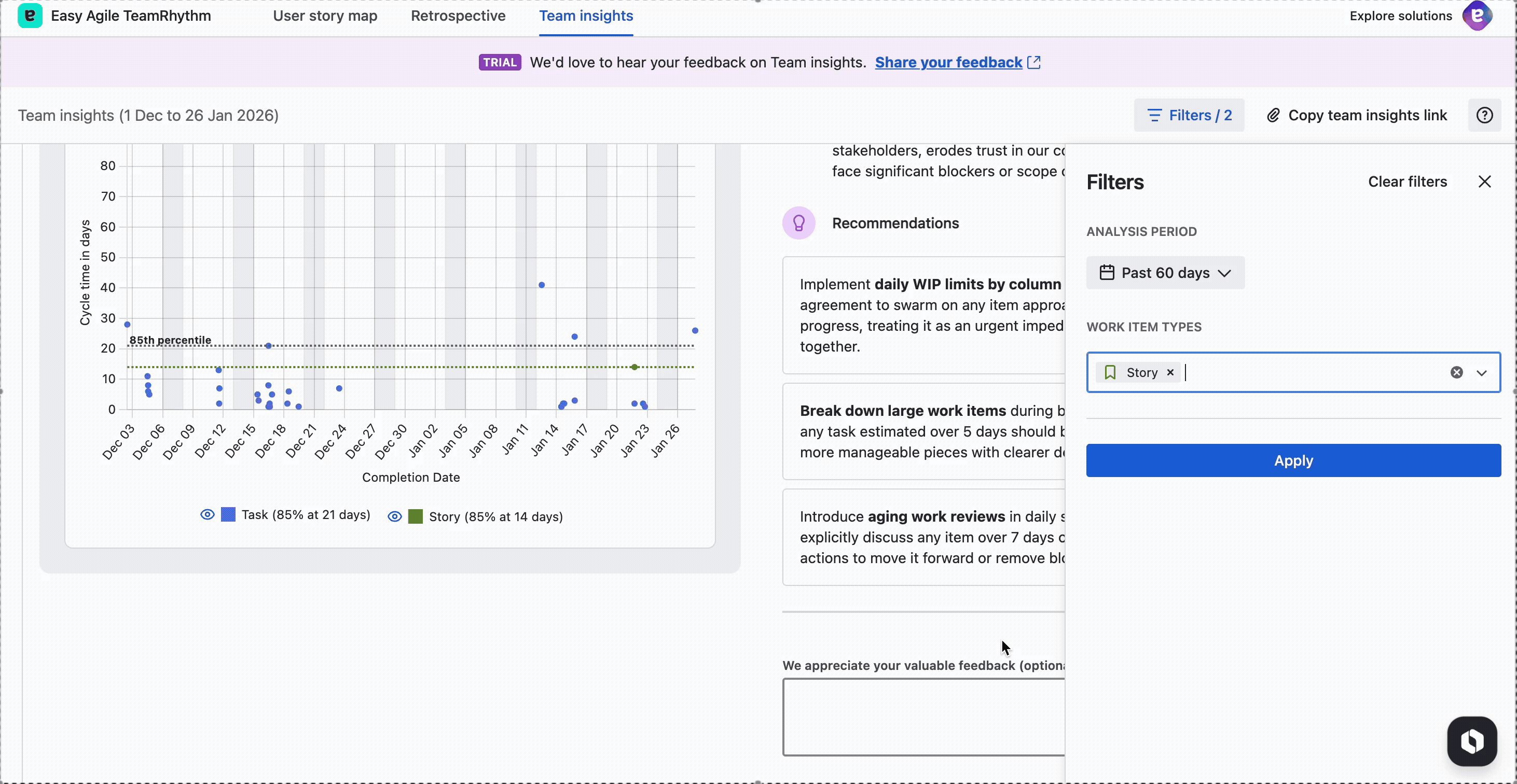Hide the Task series with its eye toggle
The width and height of the screenshot is (1517, 784).
tap(206, 514)
